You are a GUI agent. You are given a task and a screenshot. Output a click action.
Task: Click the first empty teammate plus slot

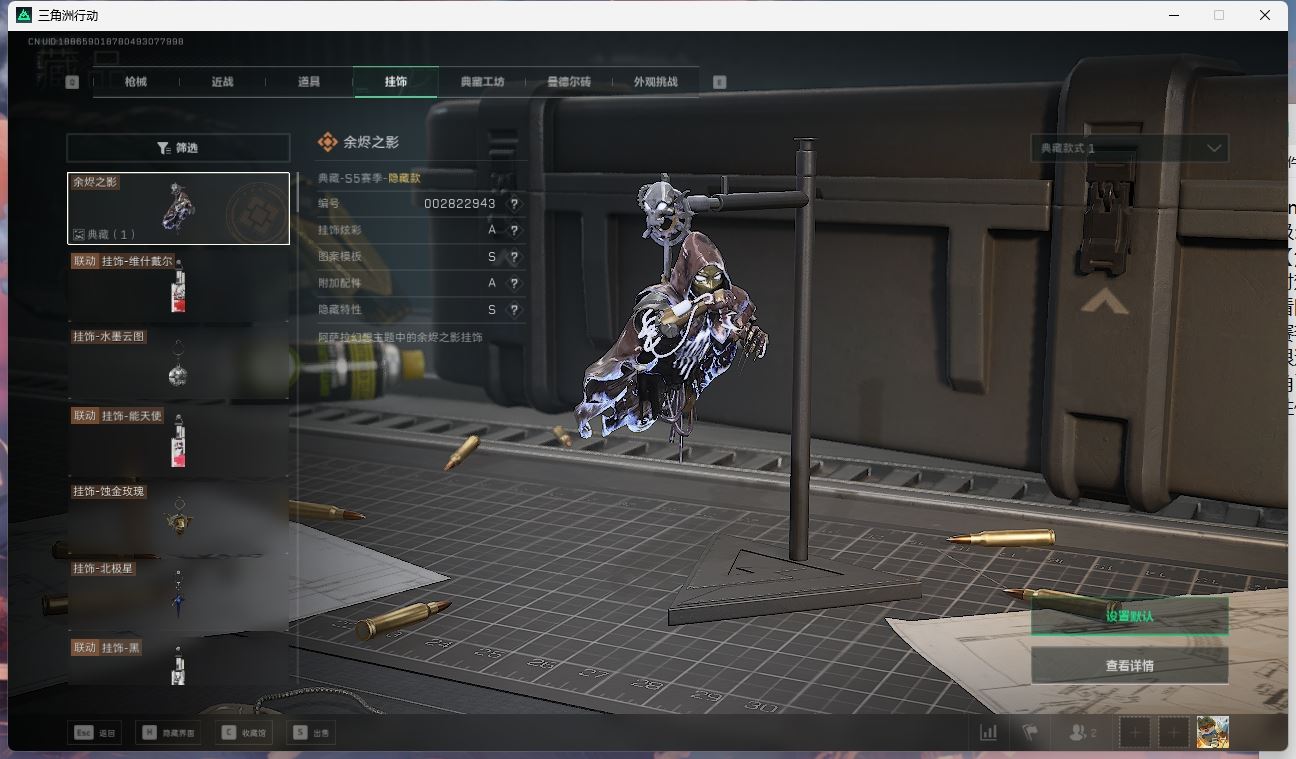1135,733
